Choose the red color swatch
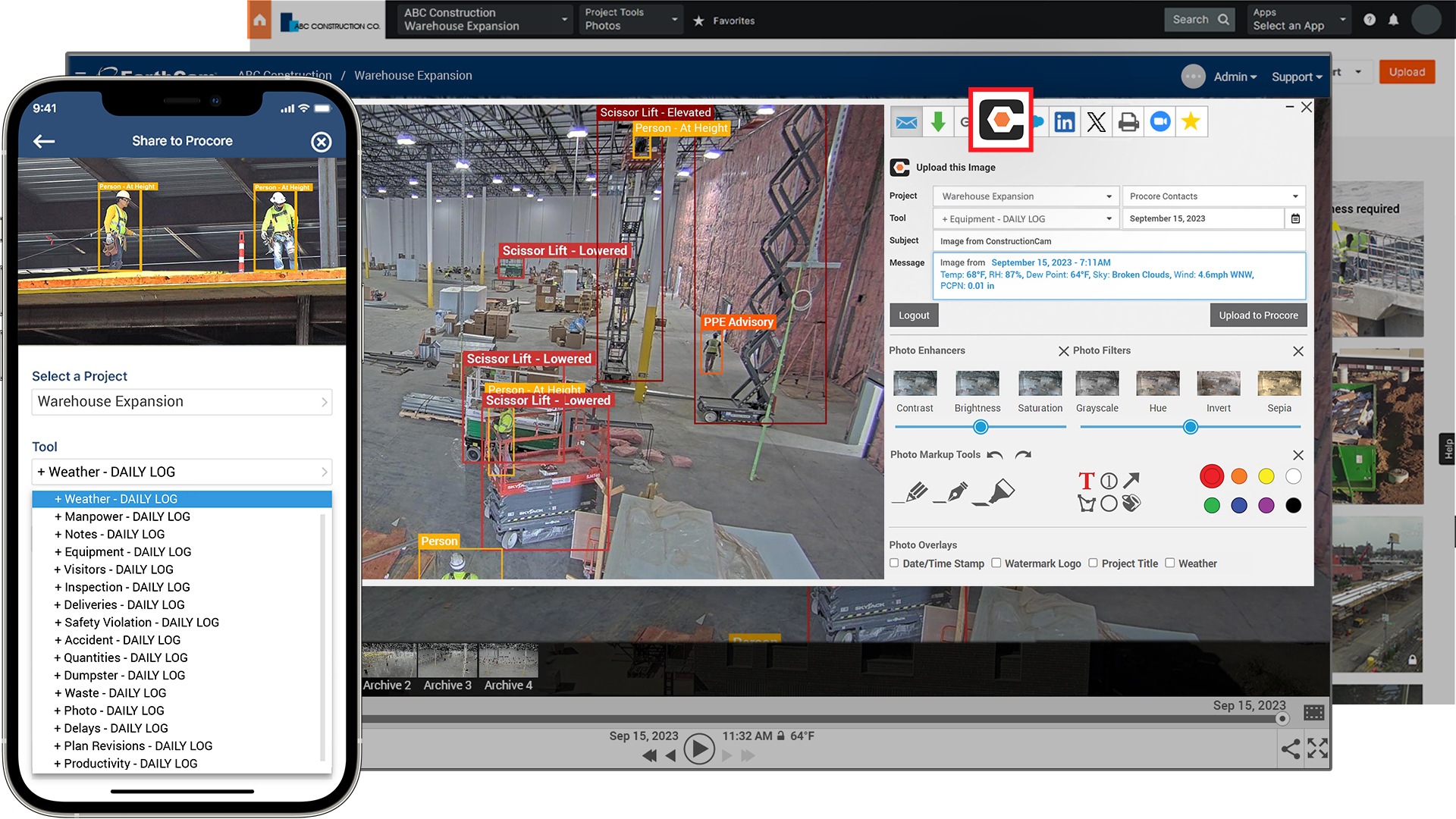The width and height of the screenshot is (1456, 819). click(x=1211, y=476)
